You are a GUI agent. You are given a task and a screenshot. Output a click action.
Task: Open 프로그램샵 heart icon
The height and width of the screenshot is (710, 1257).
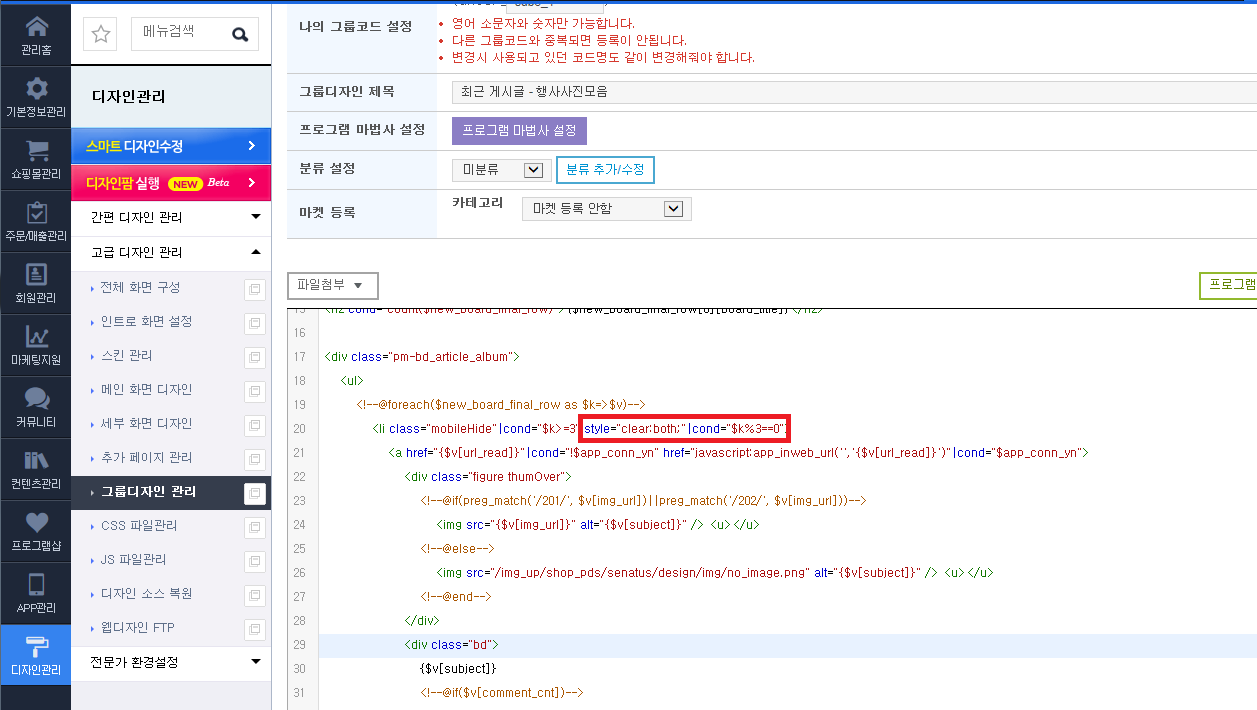[36, 522]
